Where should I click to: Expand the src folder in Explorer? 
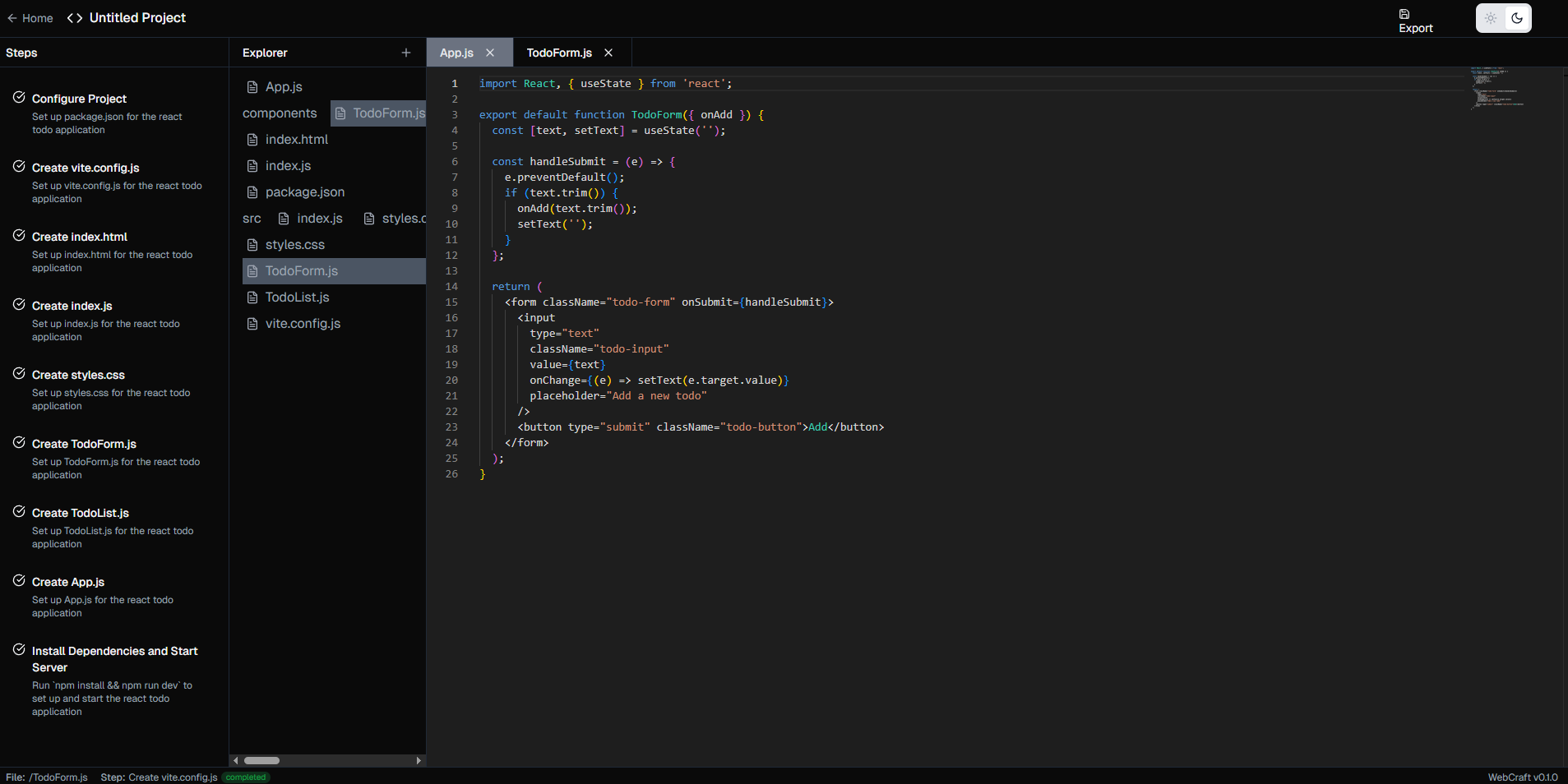[x=252, y=219]
